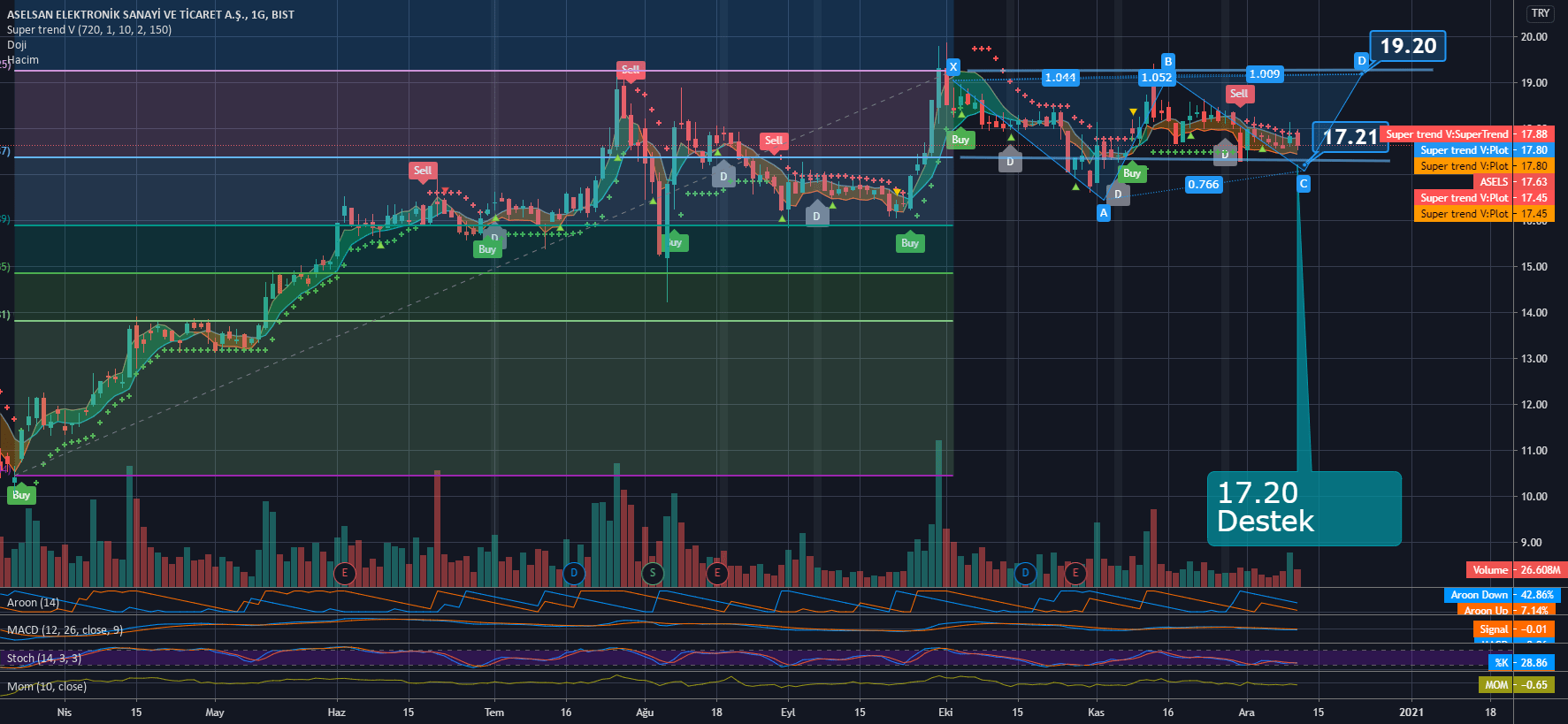Select the 17.20 Destek support note
The image size is (1568, 724).
tap(1304, 508)
